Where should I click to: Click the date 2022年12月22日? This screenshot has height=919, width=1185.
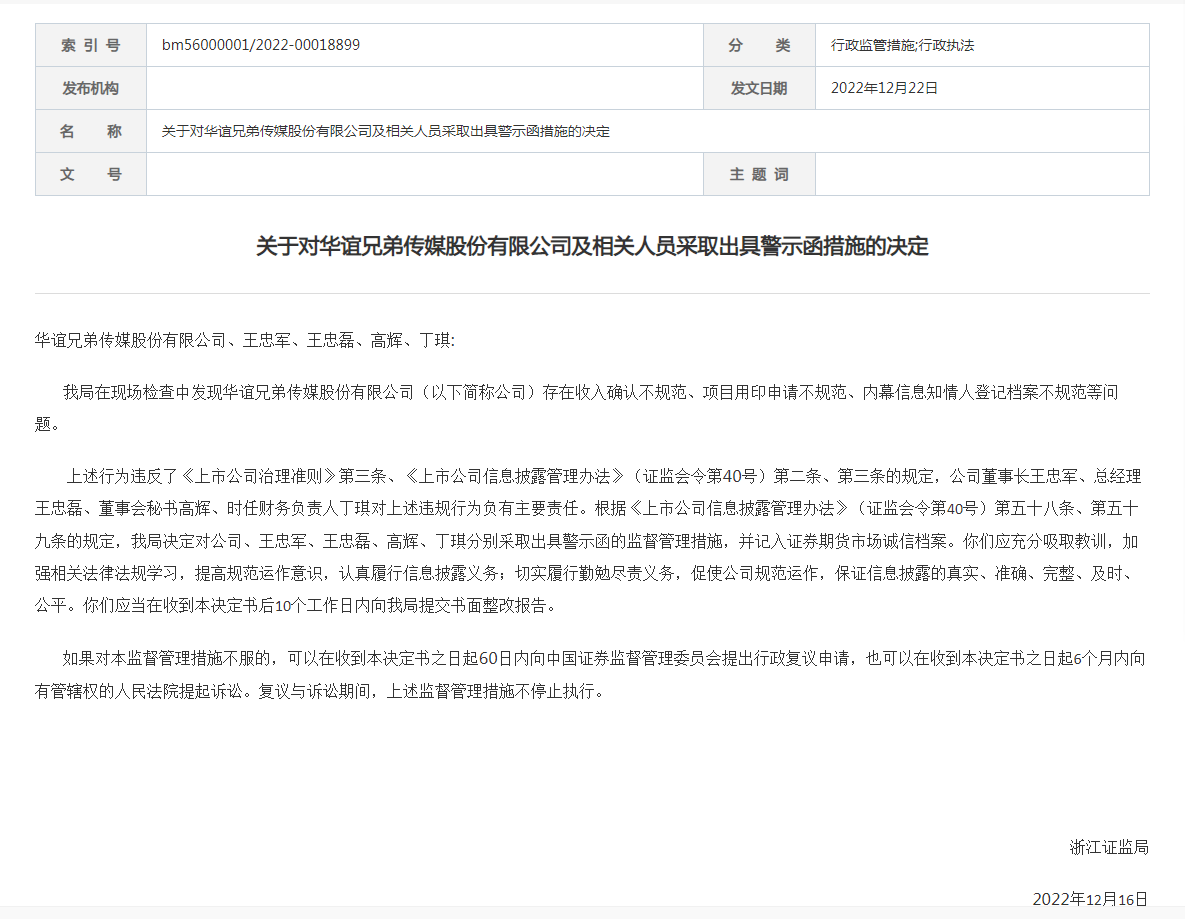884,88
